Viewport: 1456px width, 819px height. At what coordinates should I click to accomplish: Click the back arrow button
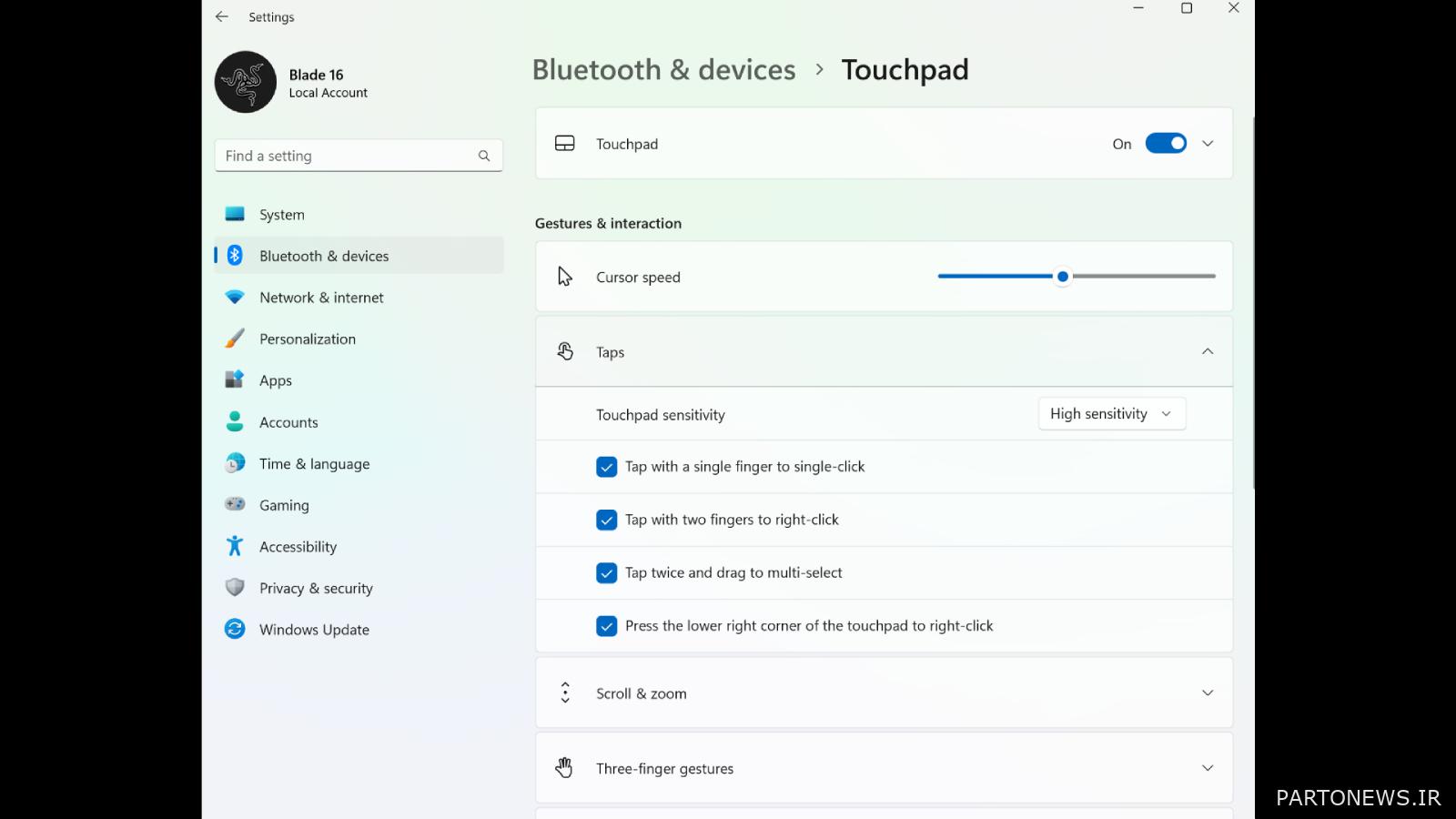(222, 17)
